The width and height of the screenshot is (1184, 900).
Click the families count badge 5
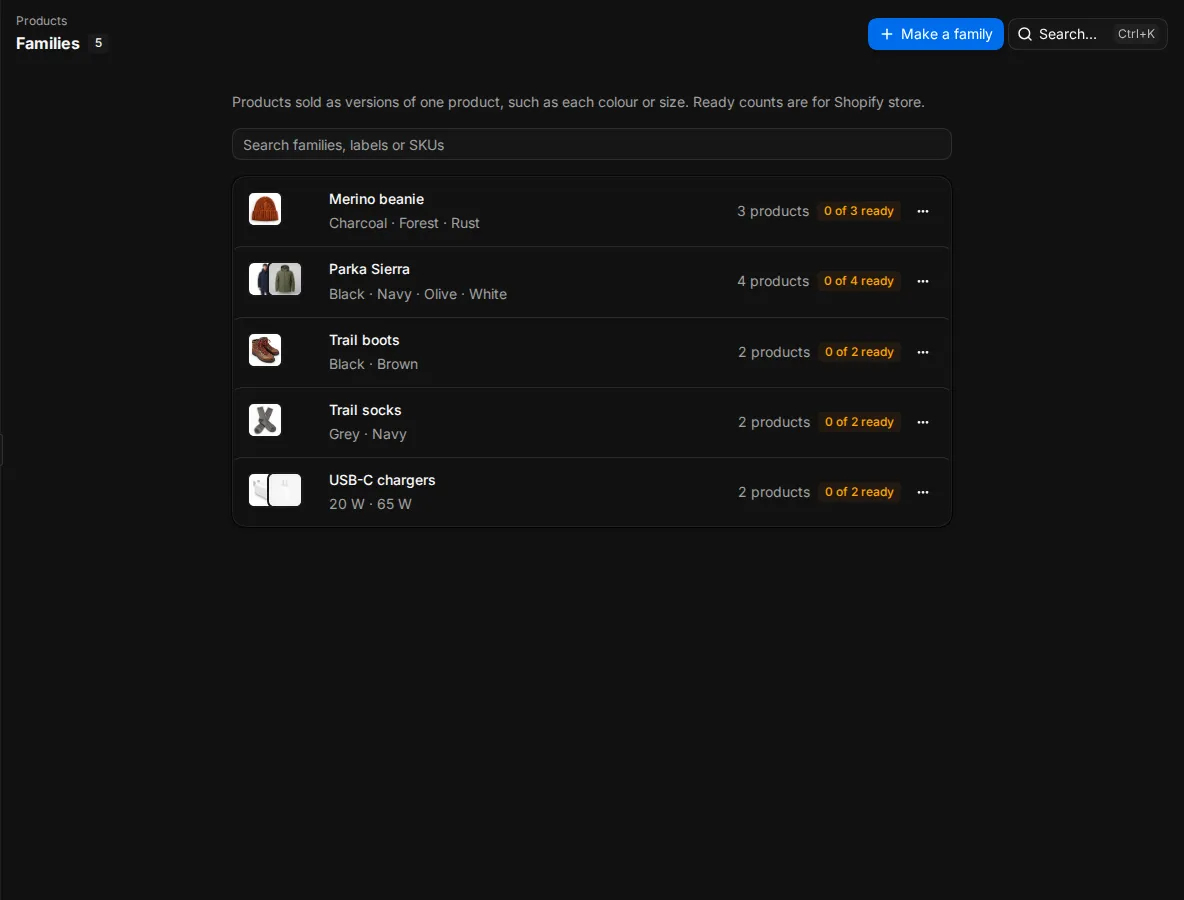[98, 43]
